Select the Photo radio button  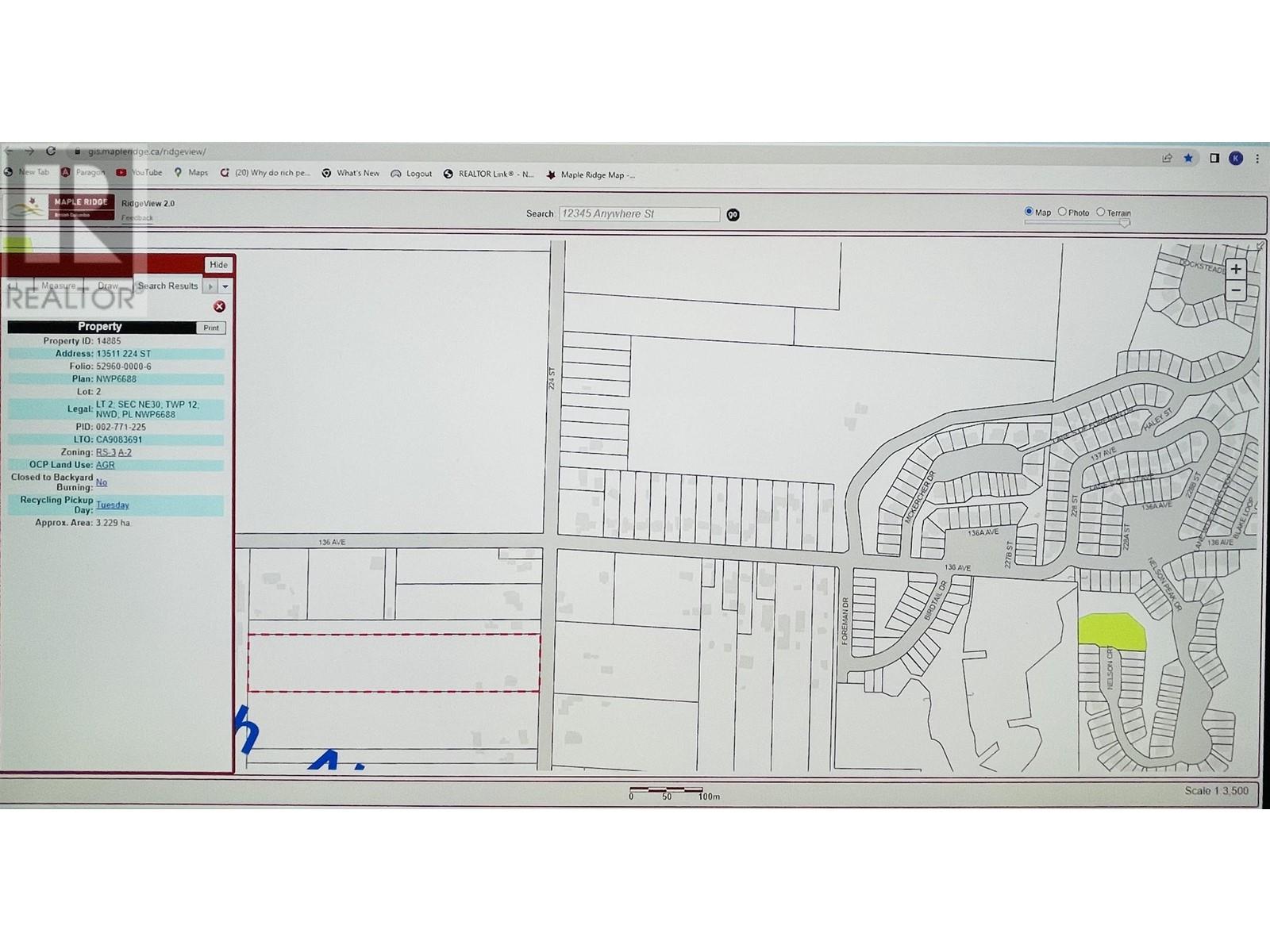[x=1062, y=212]
